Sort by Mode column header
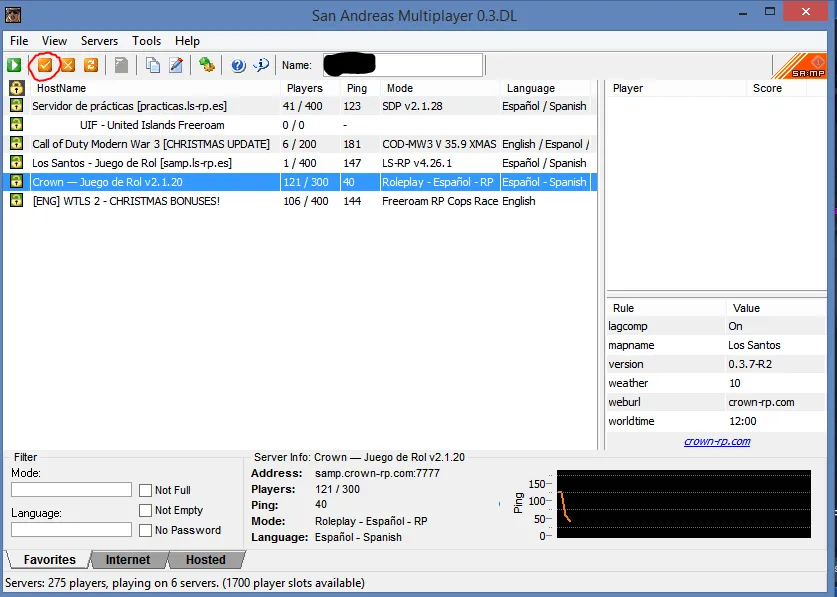Screen dimensions: 837x597 coord(440,88)
